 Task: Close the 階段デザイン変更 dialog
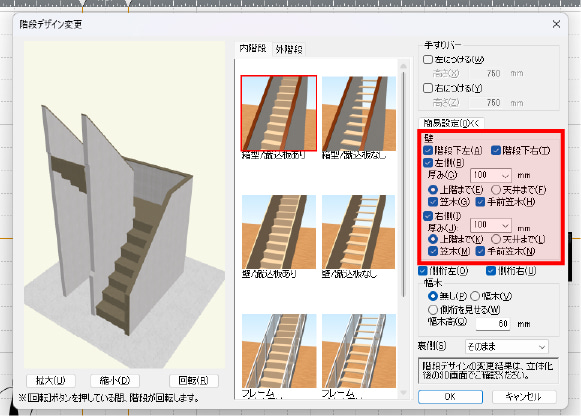(x=556, y=24)
